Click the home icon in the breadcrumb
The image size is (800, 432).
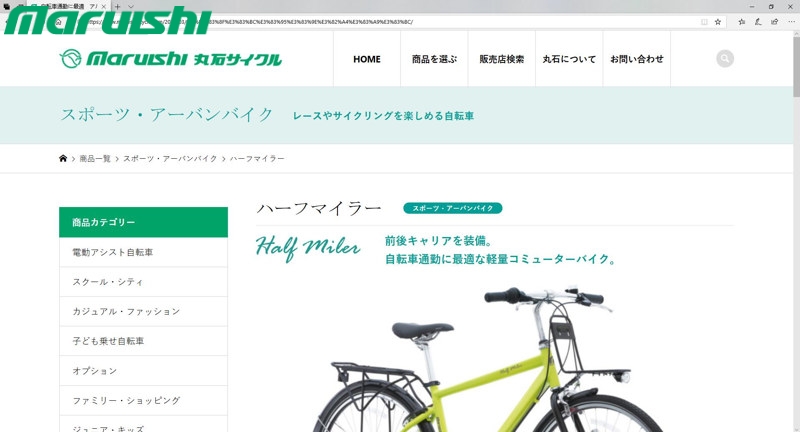click(x=63, y=158)
